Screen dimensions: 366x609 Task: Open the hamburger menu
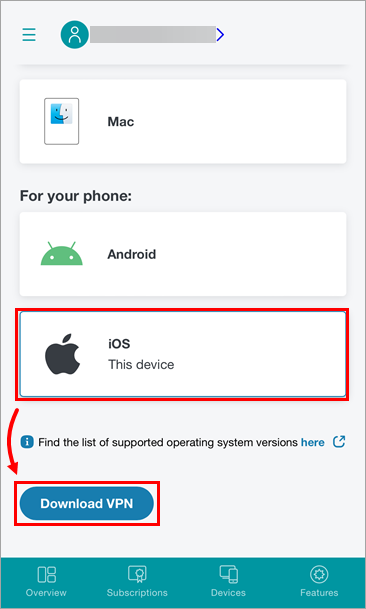(x=29, y=35)
